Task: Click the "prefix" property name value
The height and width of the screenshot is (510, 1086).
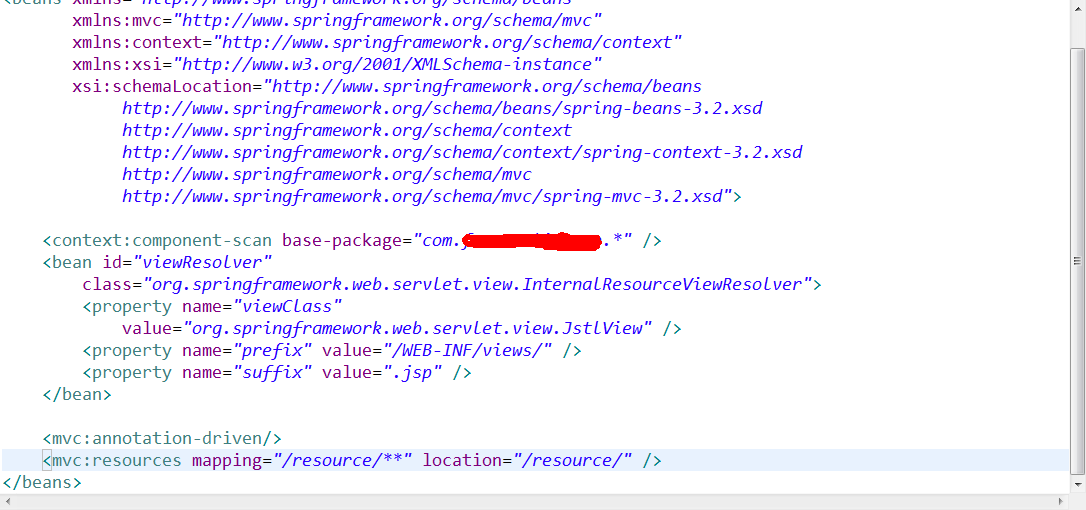Action: click(x=273, y=351)
